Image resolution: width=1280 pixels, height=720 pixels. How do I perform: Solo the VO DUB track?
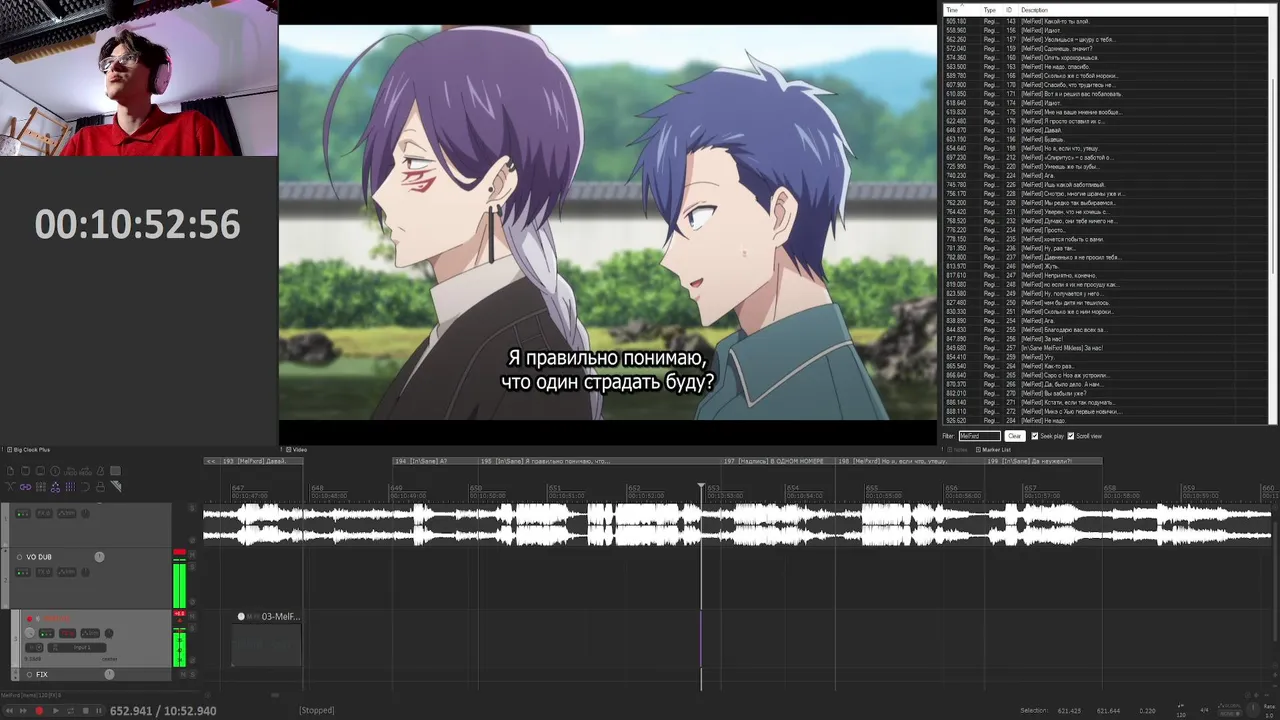coord(192,567)
